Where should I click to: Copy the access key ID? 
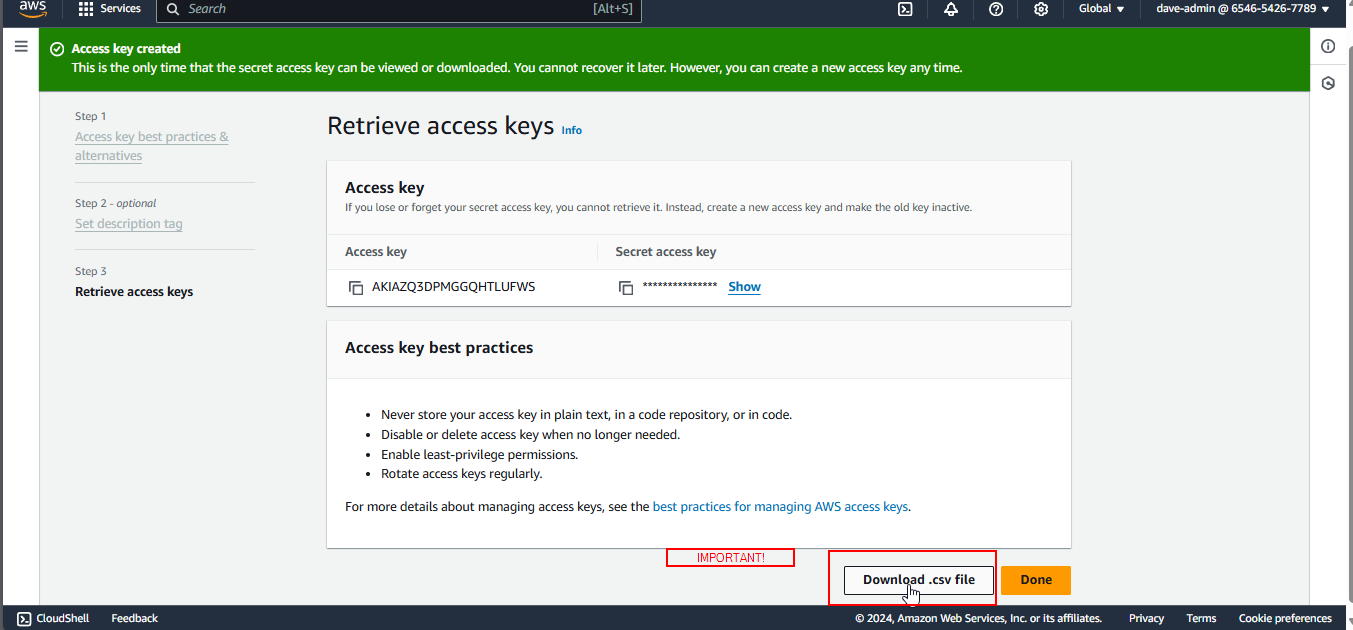coord(355,288)
